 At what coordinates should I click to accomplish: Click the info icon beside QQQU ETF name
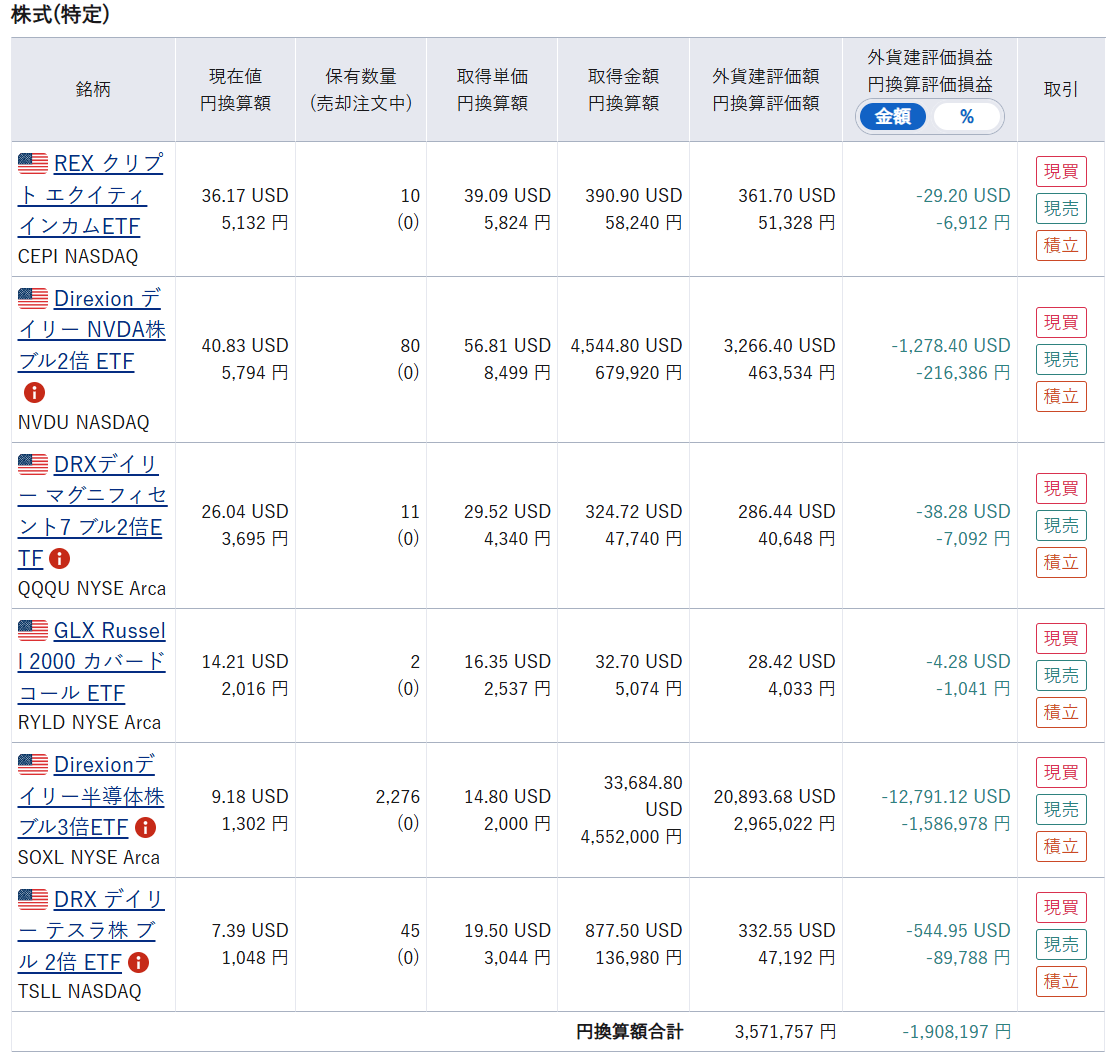coord(59,559)
